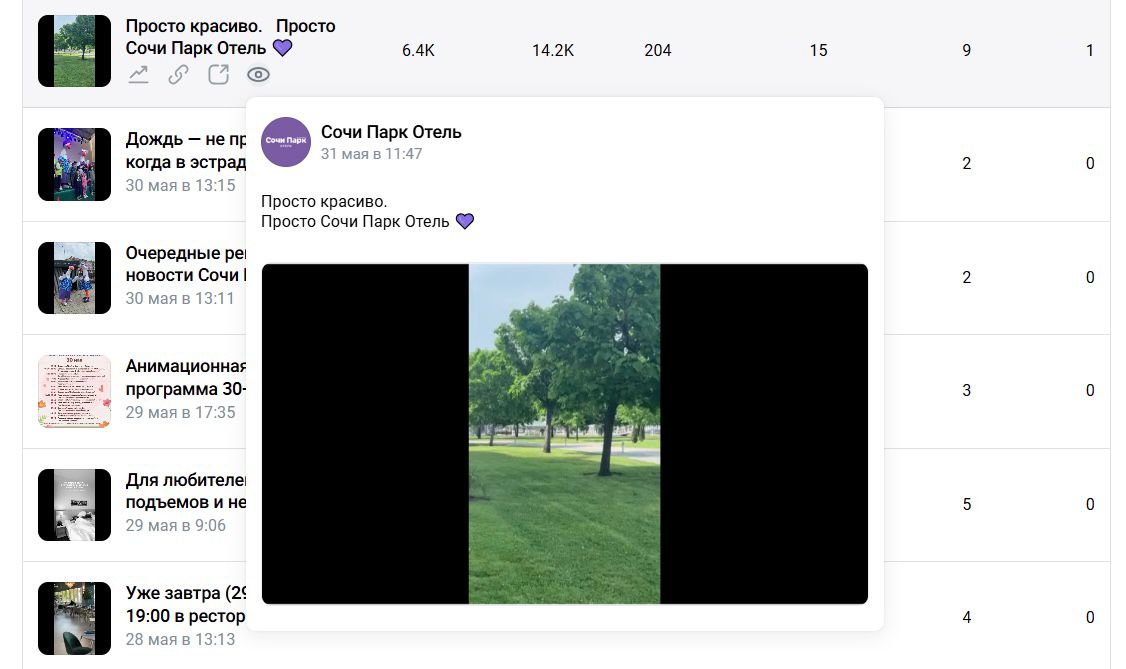Open thumbnail of the 'Для любителей' post
The image size is (1126, 669).
point(75,505)
